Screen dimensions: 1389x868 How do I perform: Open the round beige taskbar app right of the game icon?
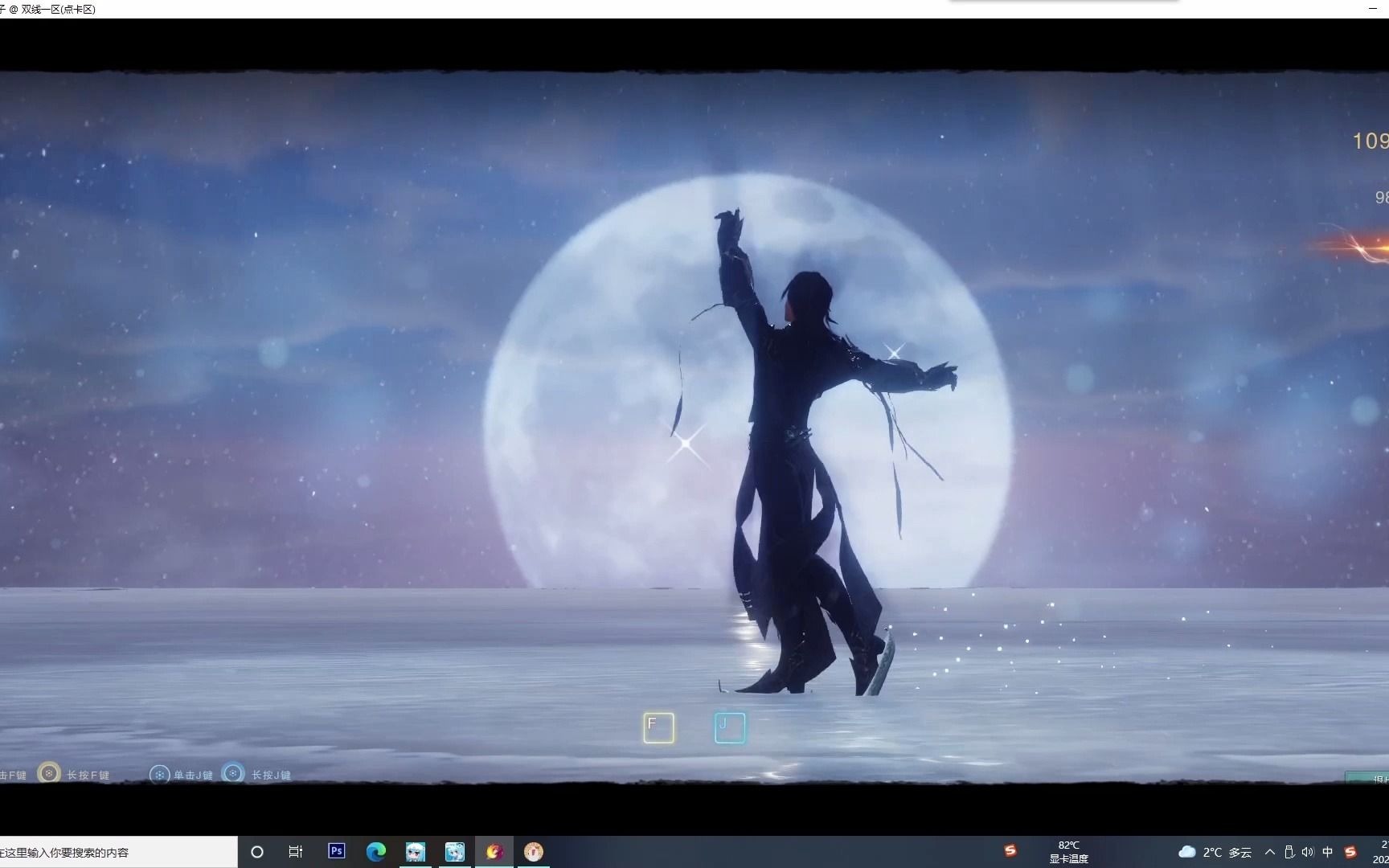coord(534,851)
